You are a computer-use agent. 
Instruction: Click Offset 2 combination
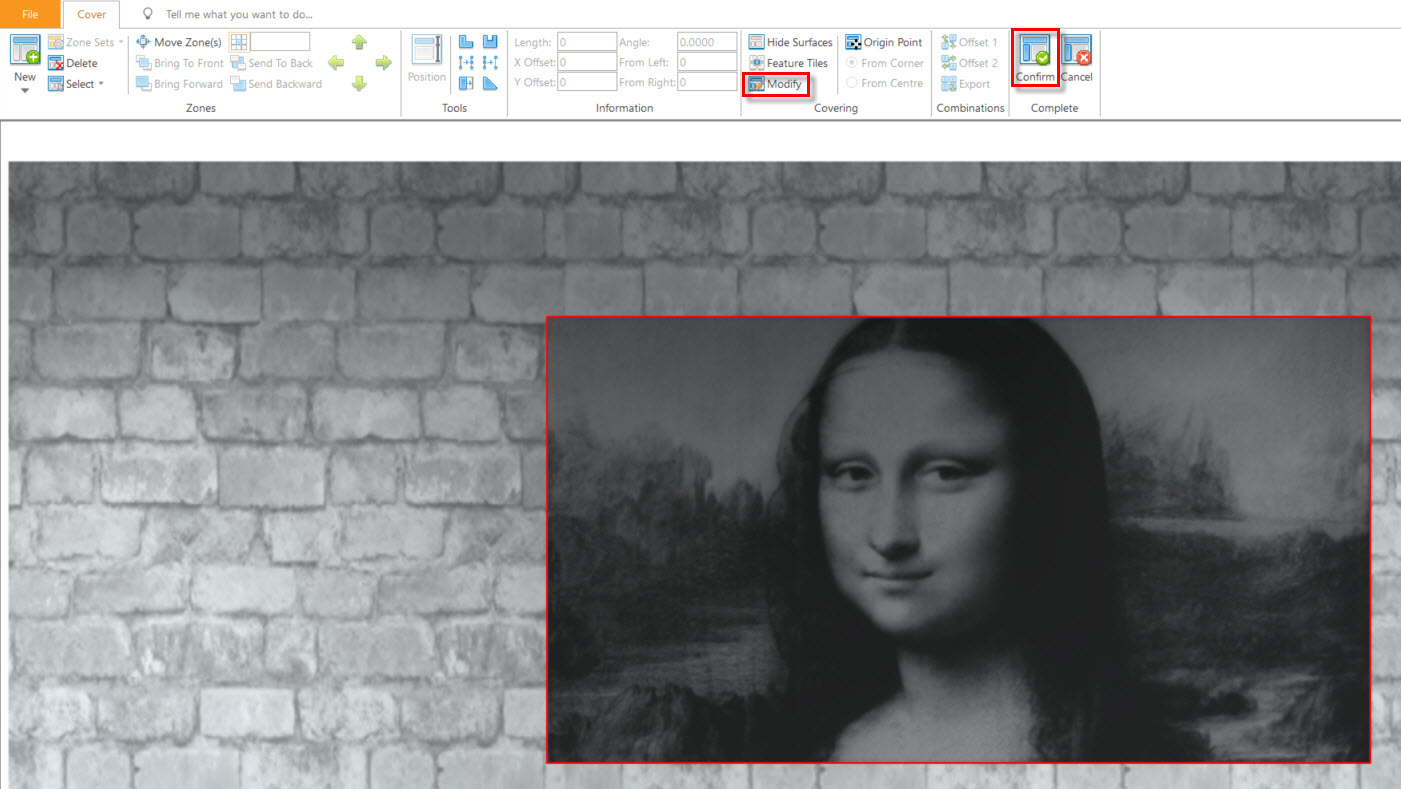pyautogui.click(x=970, y=63)
